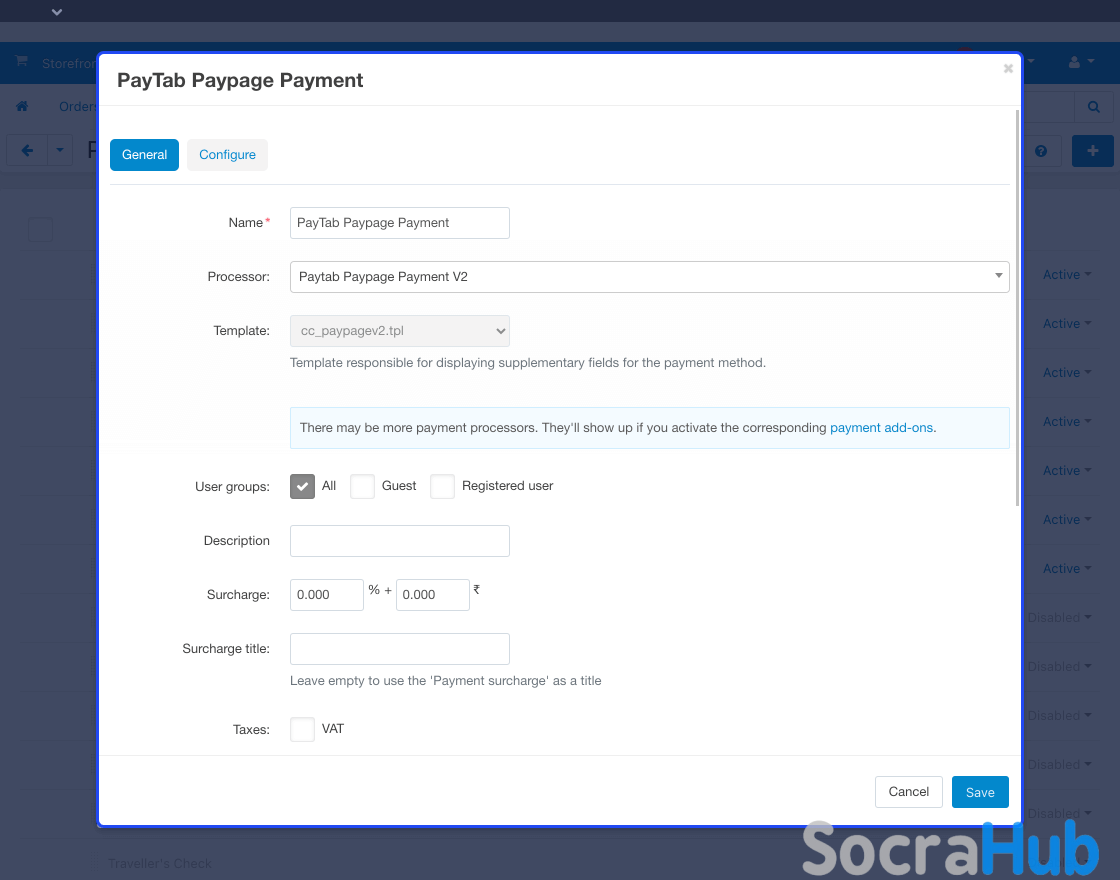Tick the select-all checkbox behind dialog

(x=40, y=229)
